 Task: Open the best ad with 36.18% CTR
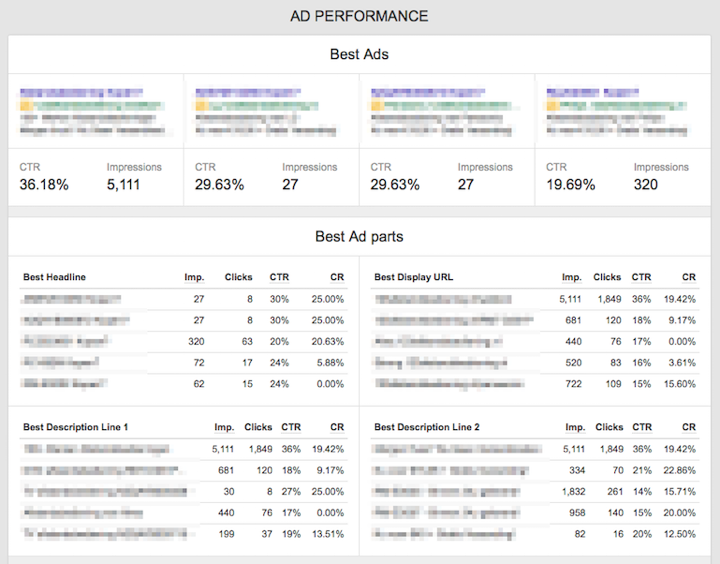[96, 111]
